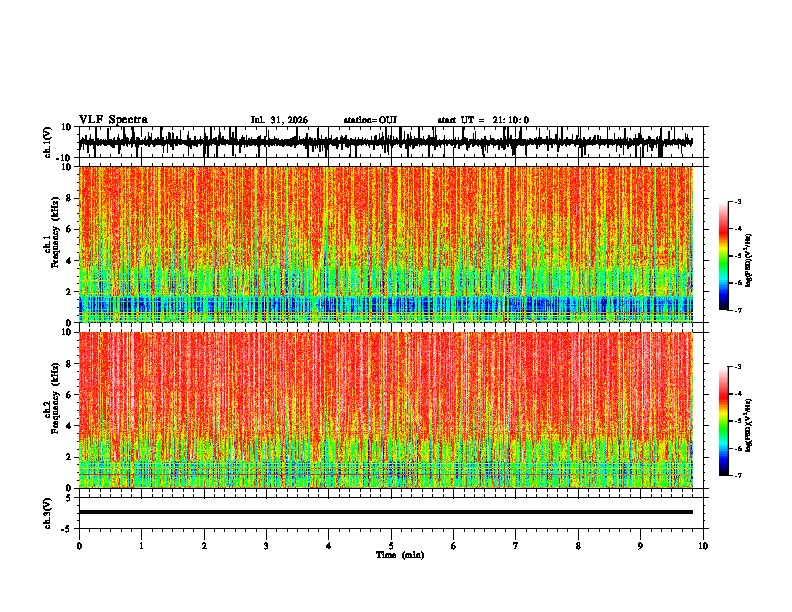The width and height of the screenshot is (792, 612).
Task: Click the "-3" label on ch.2 colorbar
Action: click(738, 367)
